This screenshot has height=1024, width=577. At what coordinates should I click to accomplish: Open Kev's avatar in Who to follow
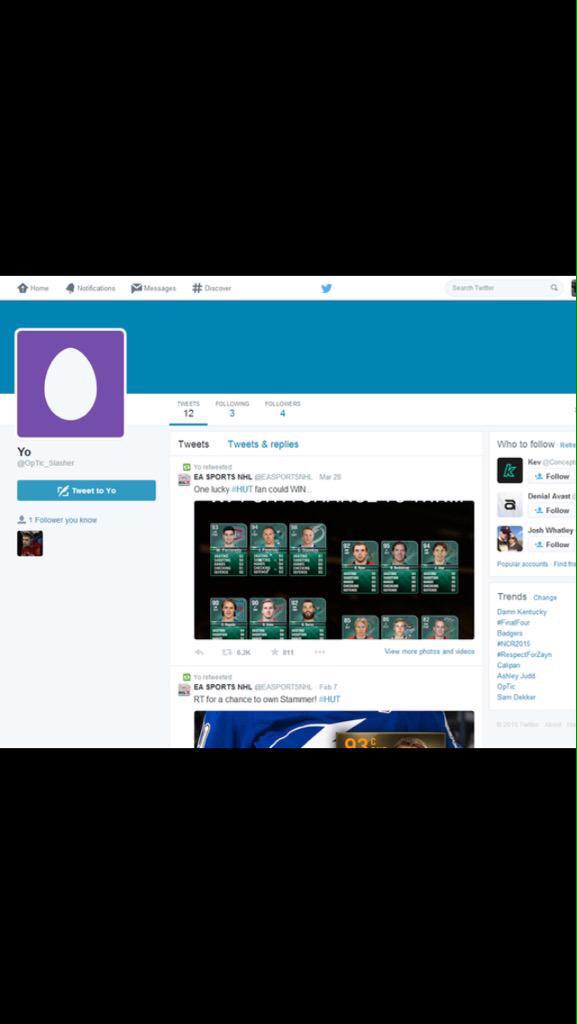(510, 470)
